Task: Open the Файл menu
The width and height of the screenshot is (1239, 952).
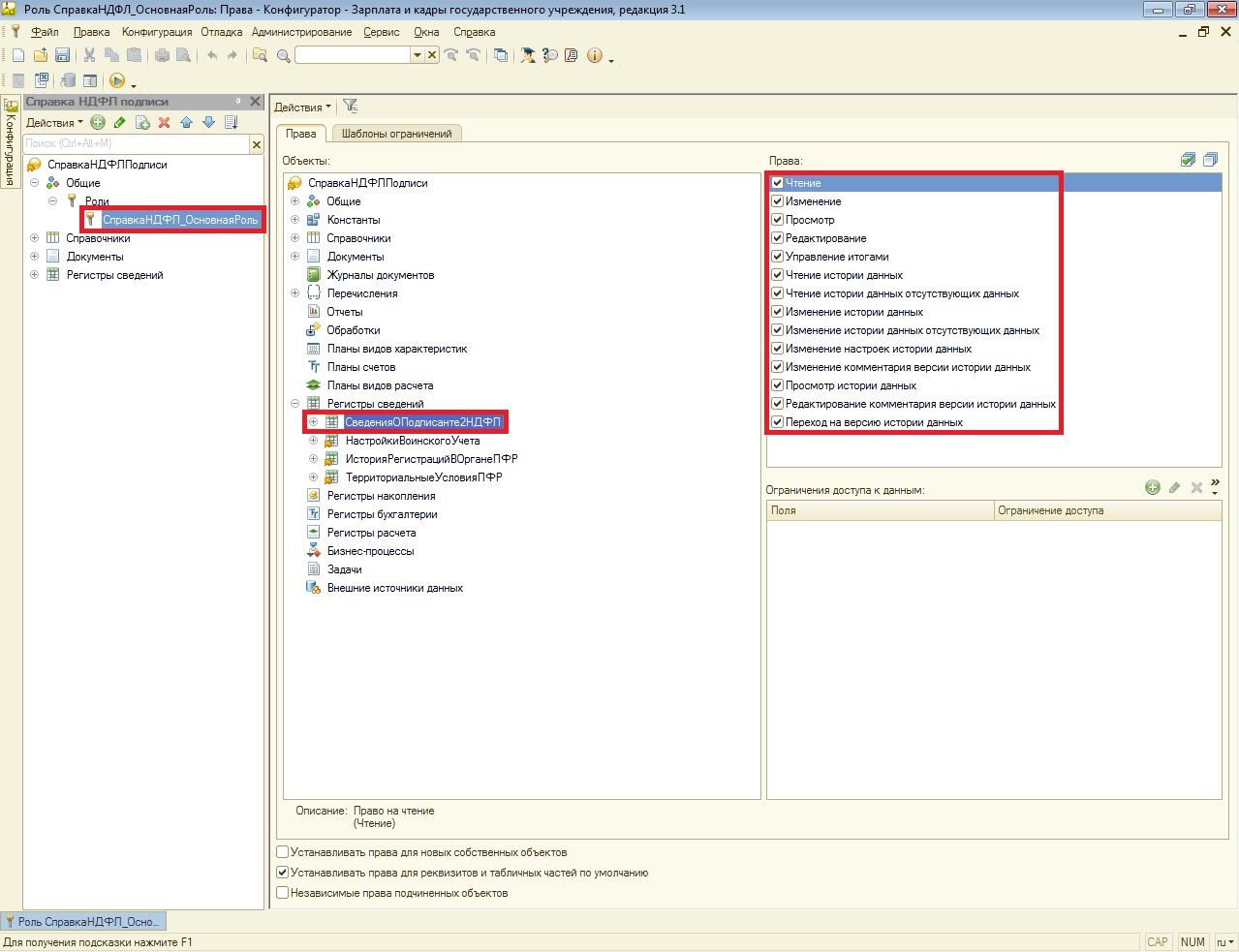Action: pos(45,32)
